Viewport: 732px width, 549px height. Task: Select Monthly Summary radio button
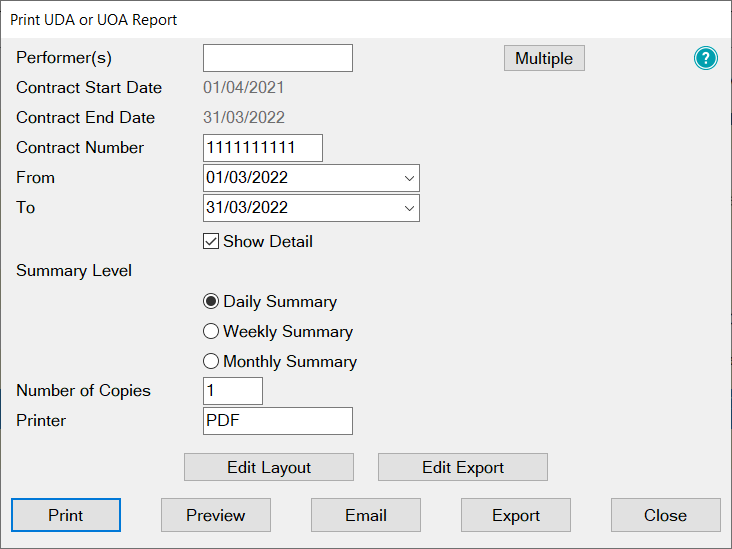coord(211,361)
